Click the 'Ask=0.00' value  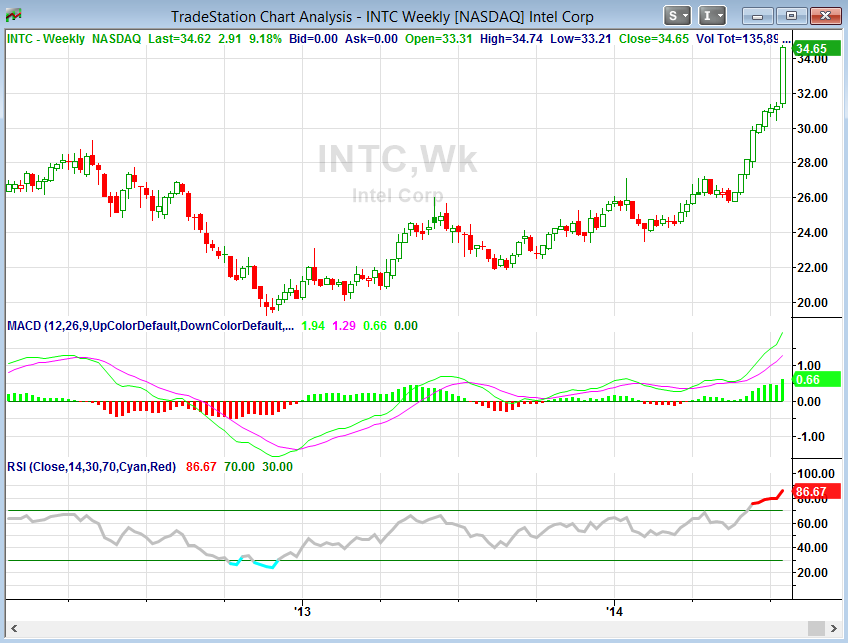click(371, 39)
